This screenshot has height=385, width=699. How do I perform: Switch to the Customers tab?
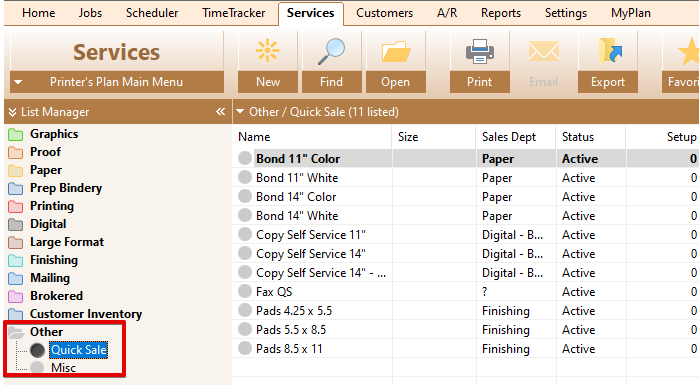(x=384, y=13)
